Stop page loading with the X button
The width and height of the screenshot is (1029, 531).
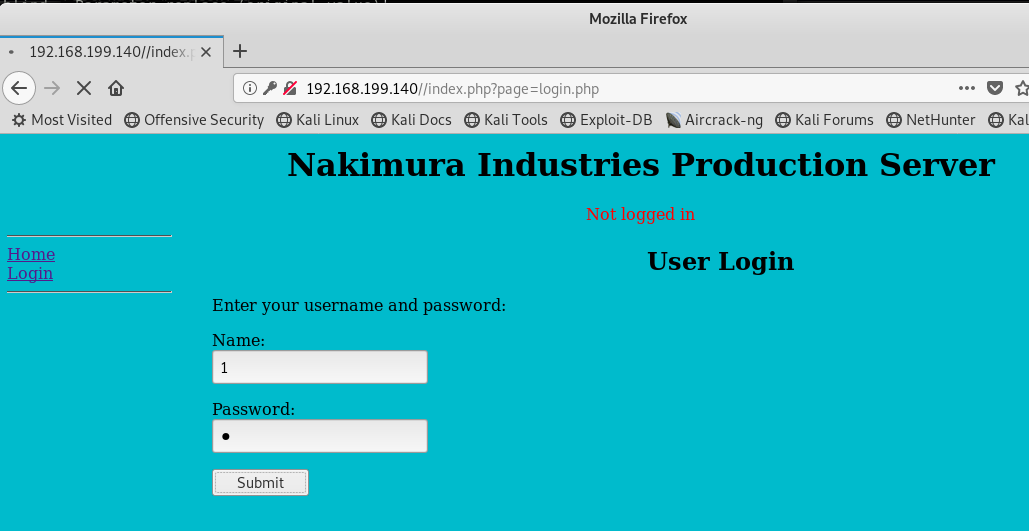coord(83,88)
